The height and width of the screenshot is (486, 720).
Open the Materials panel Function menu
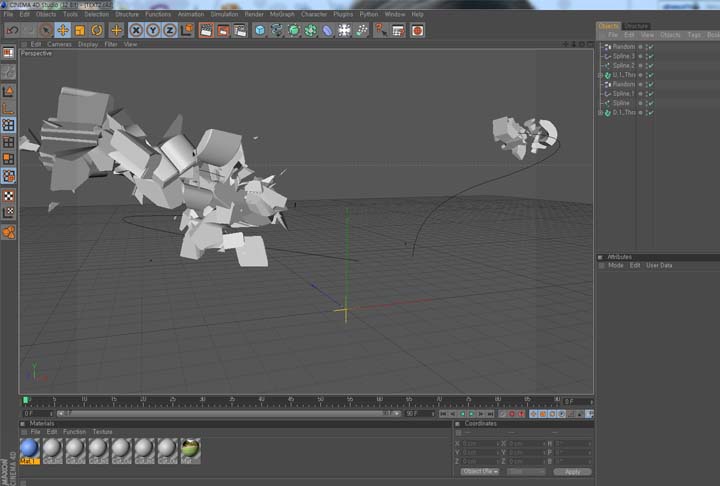tap(74, 432)
